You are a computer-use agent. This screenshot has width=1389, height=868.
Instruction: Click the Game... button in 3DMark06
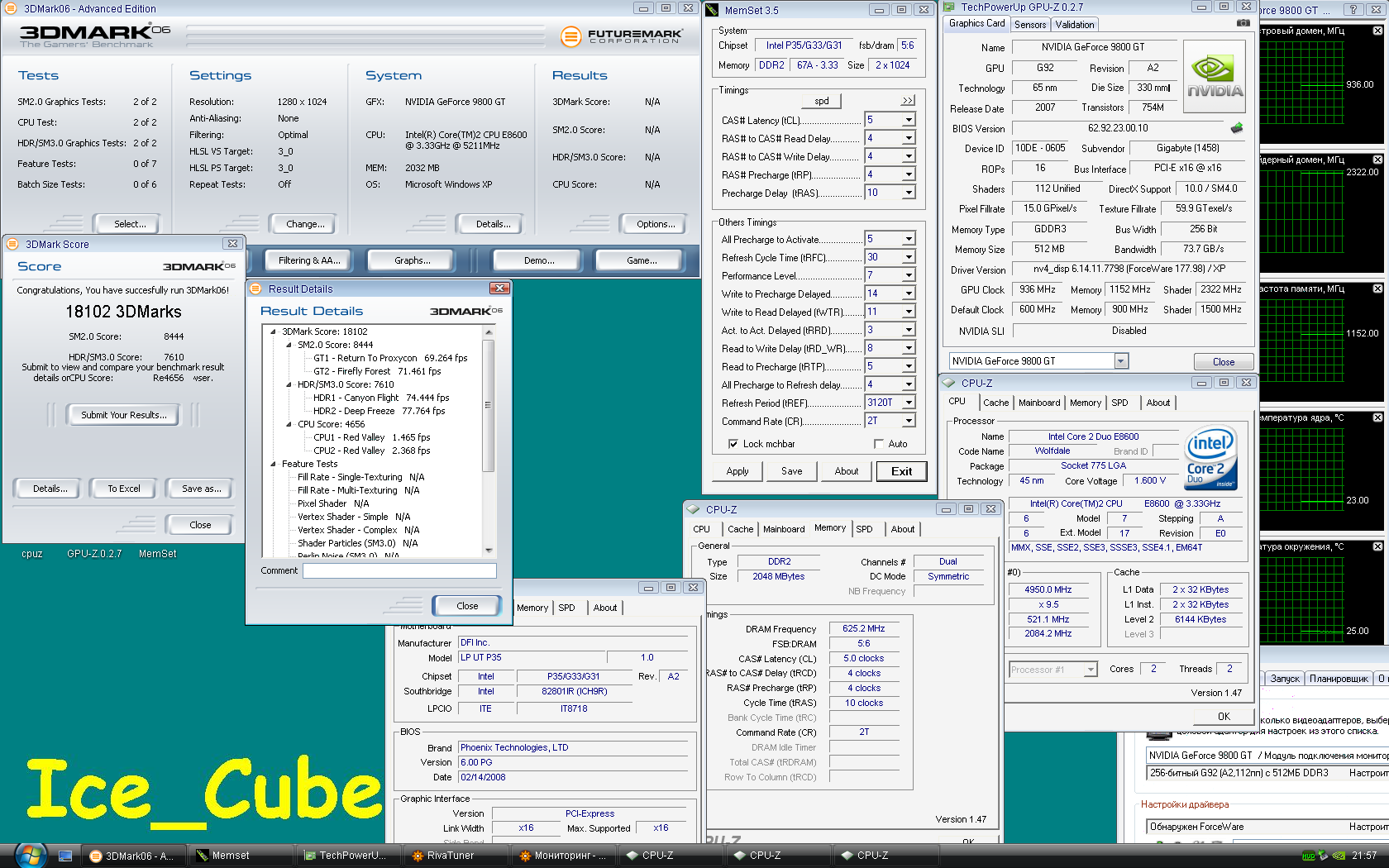coord(642,260)
